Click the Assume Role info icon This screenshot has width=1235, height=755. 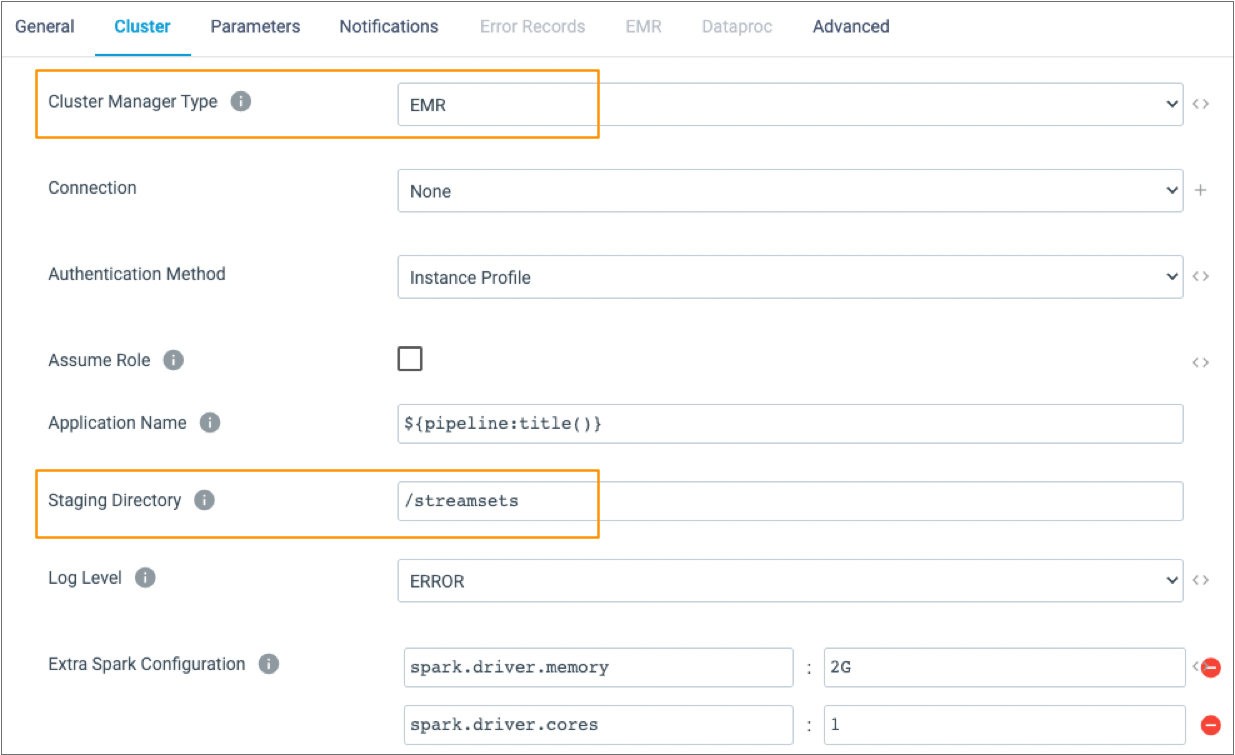coord(172,360)
